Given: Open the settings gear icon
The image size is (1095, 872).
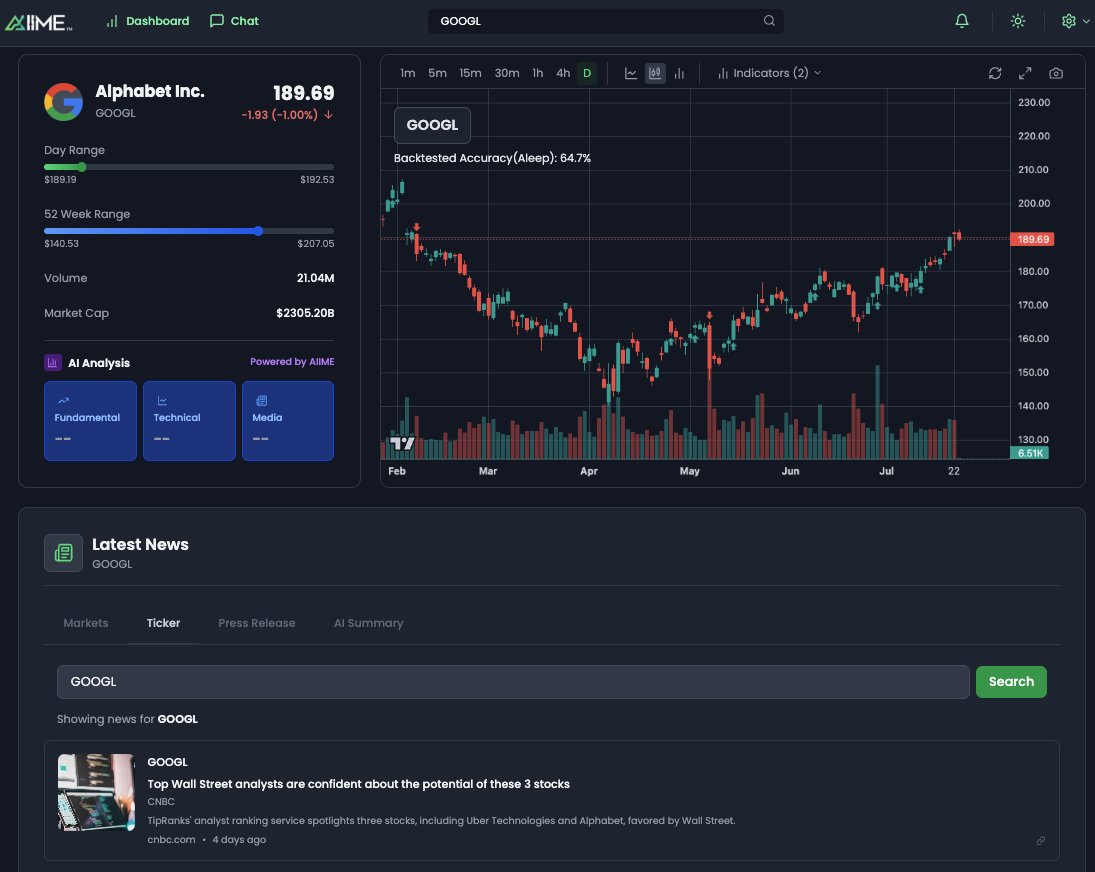Looking at the screenshot, I should 1068,21.
